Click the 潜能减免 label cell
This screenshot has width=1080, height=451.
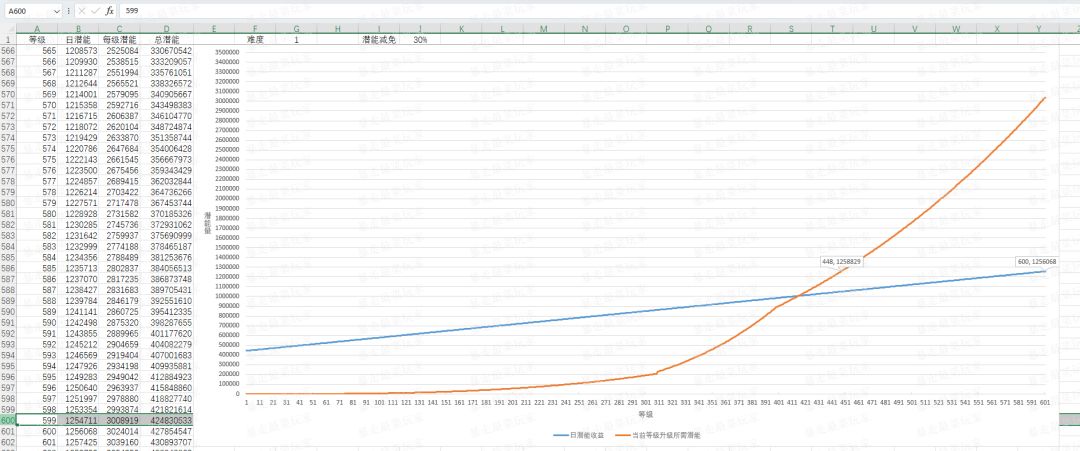point(379,40)
